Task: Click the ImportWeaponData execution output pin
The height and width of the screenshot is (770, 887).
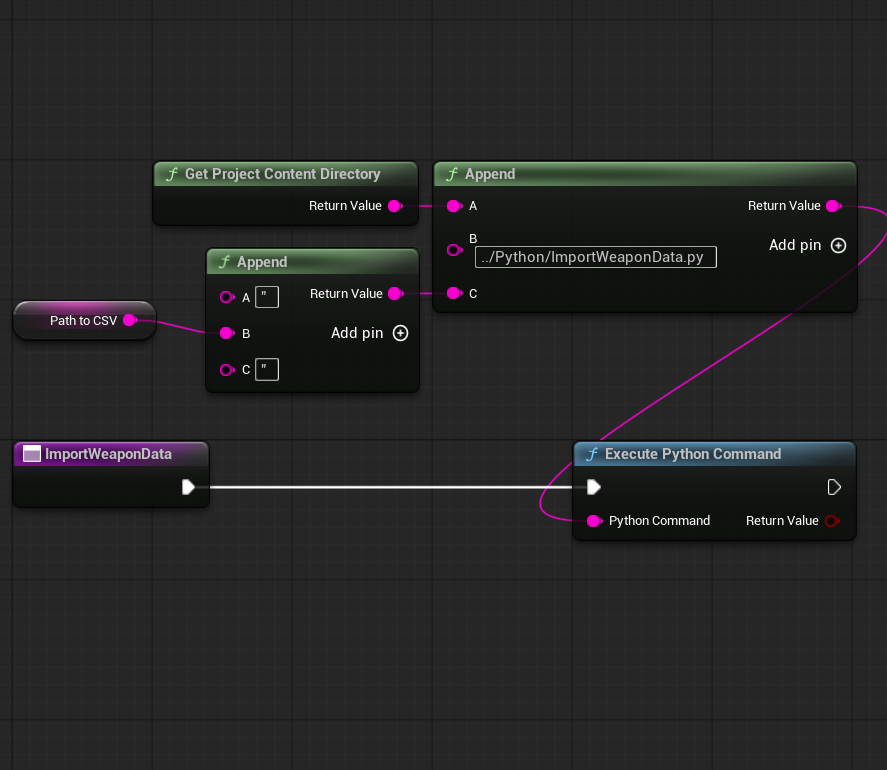Action: pos(188,487)
